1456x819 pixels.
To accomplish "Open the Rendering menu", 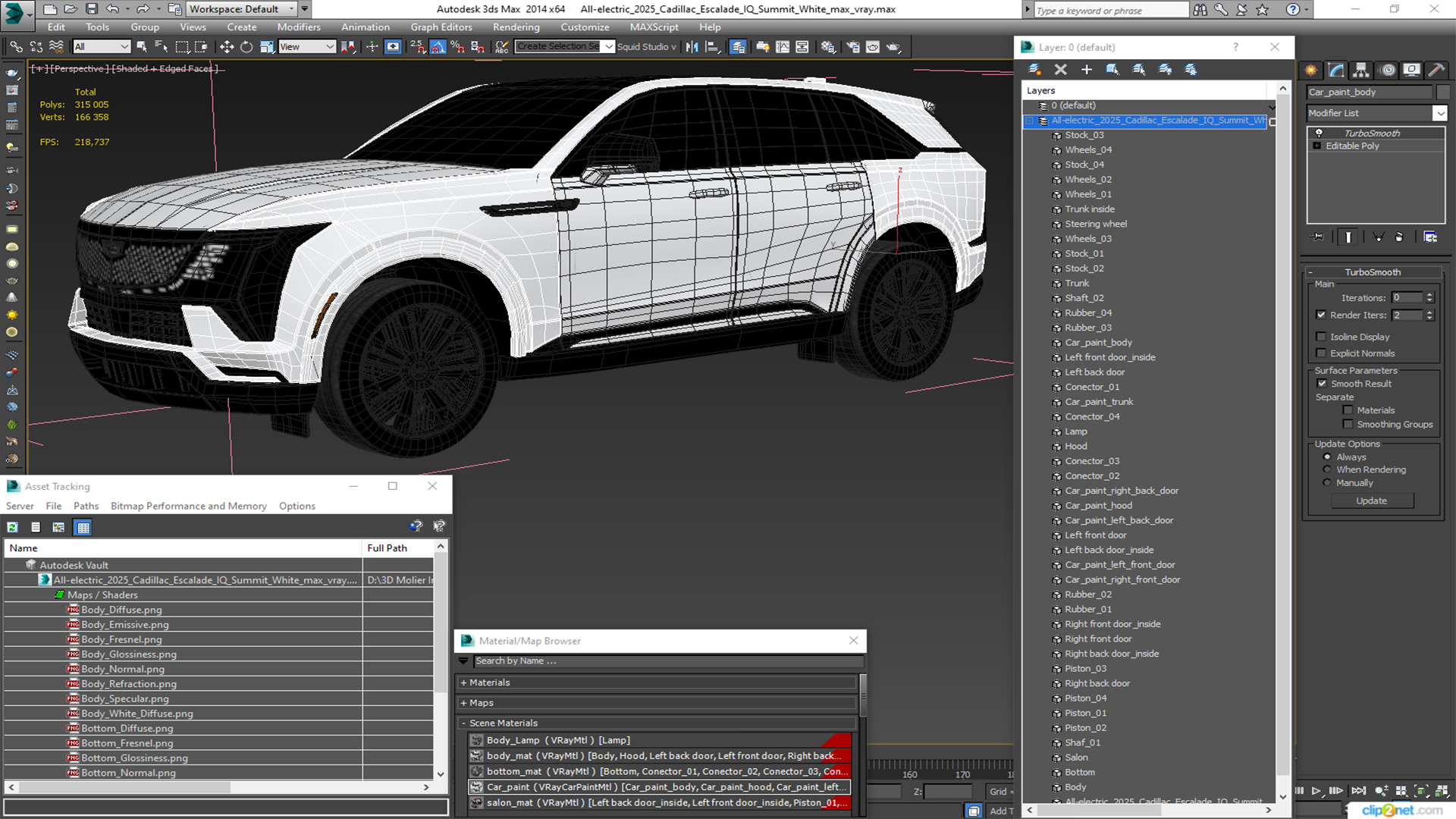I will (516, 27).
